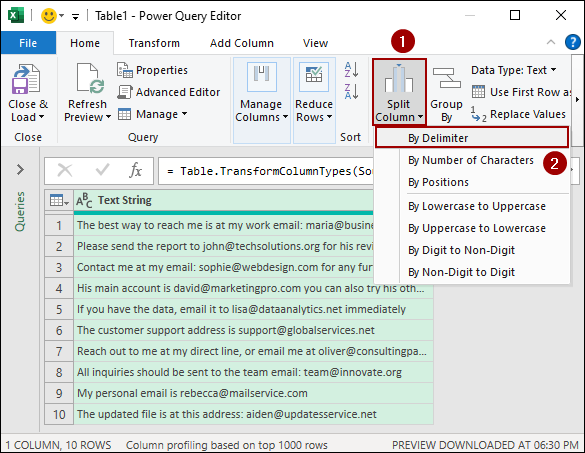Switch to the View tab
Viewport: 585px width, 453px height.
tap(315, 43)
